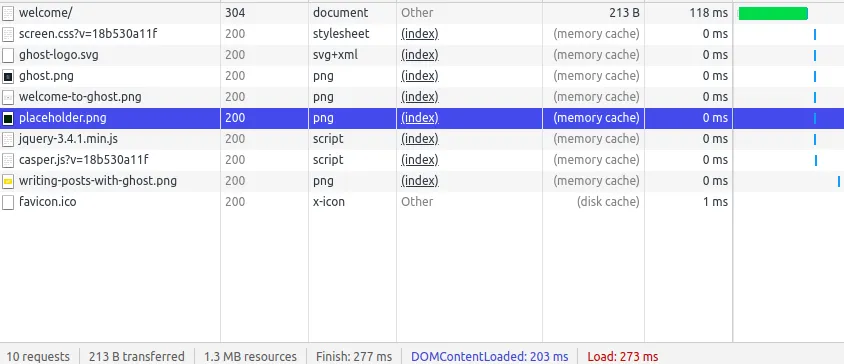Open the (index) initiator link for writing-posts-with-ghost.png
844x364 pixels.
[x=420, y=181]
